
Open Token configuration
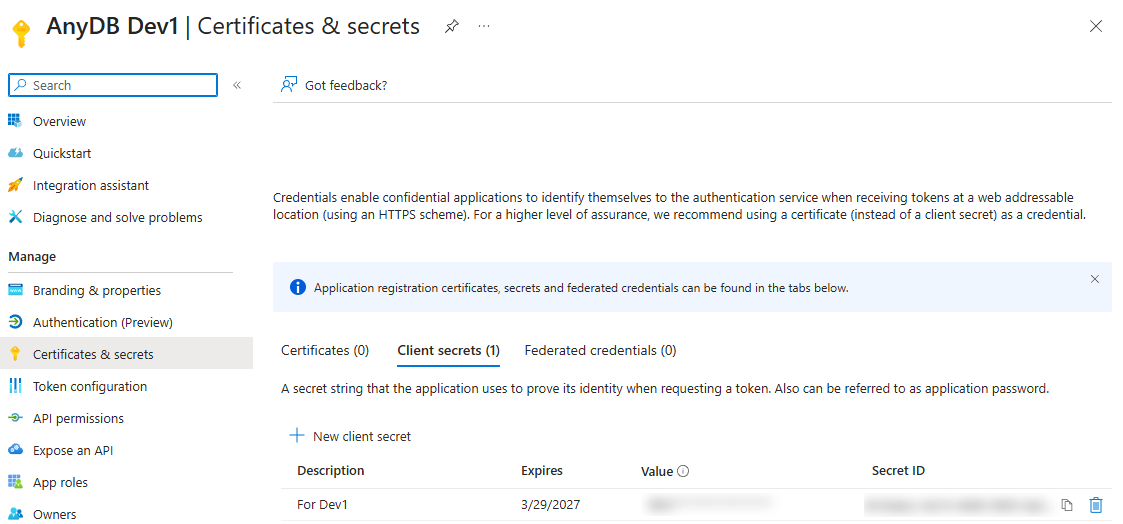90,387
